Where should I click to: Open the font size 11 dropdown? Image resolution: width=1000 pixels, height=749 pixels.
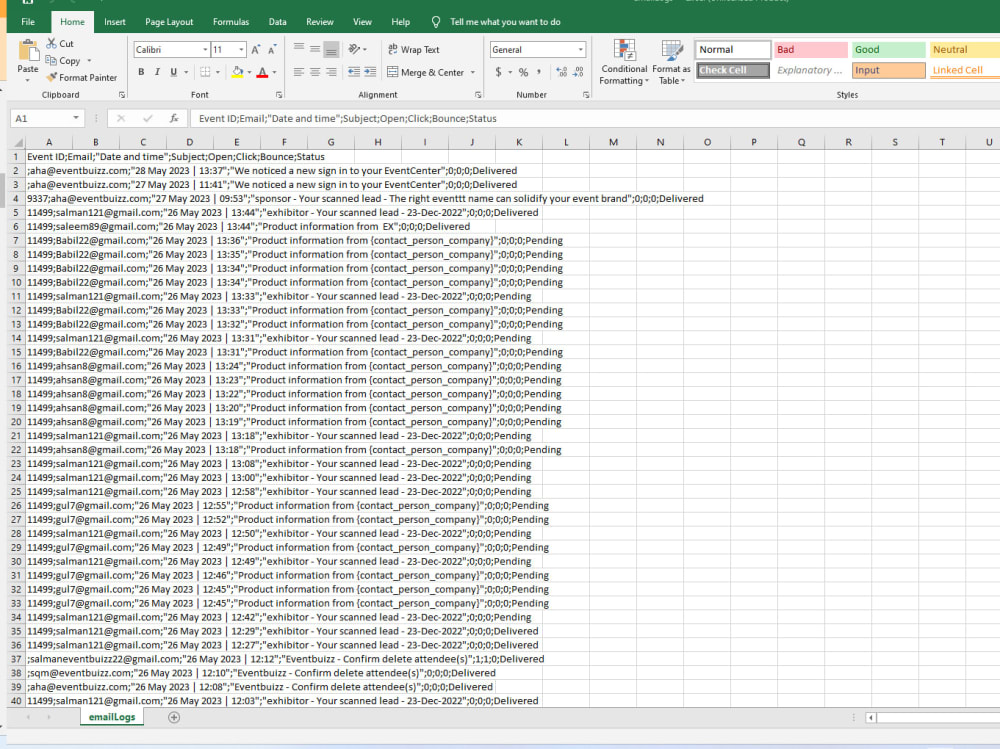241,50
